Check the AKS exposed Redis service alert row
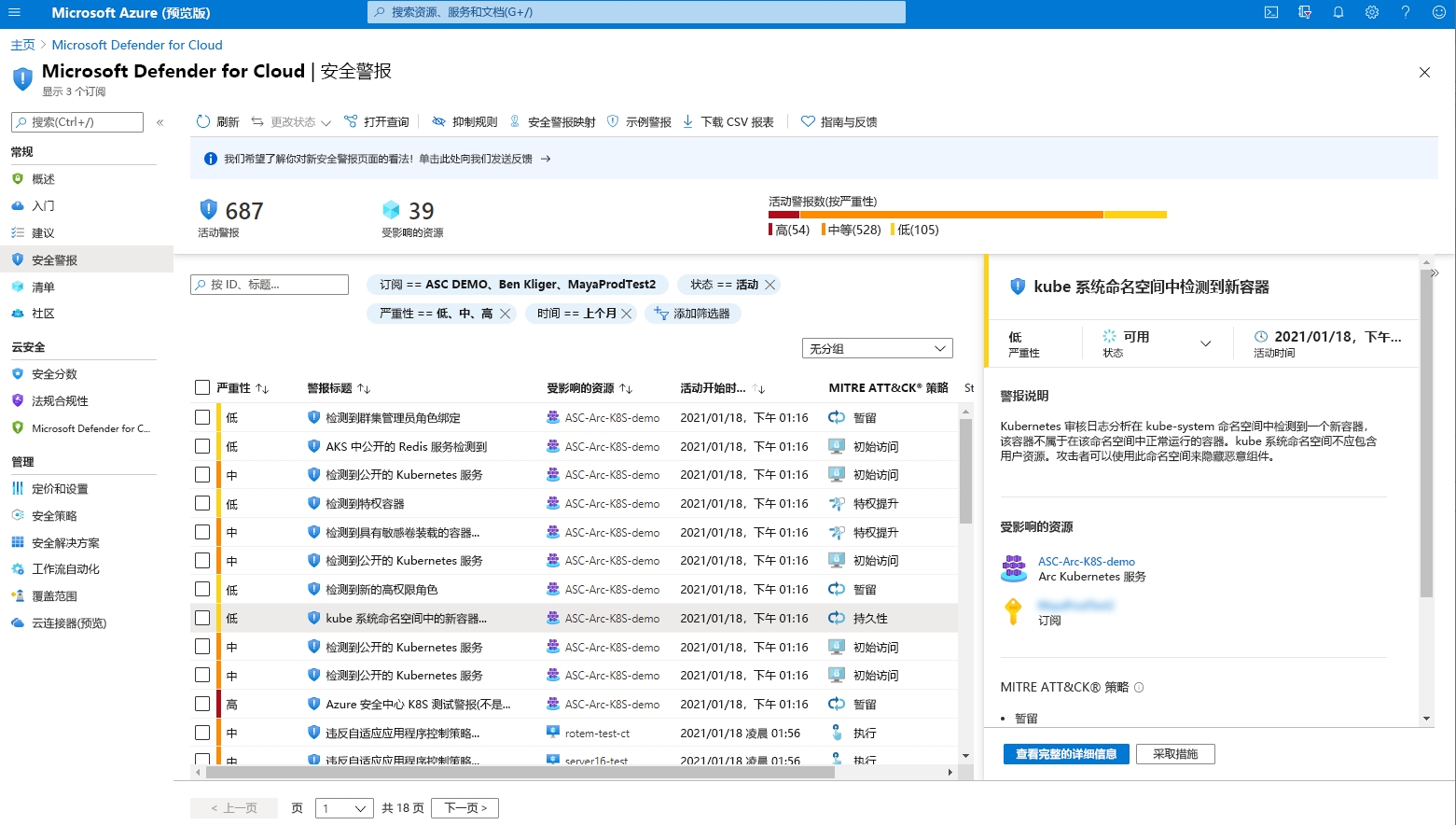1456x825 pixels. (x=202, y=446)
